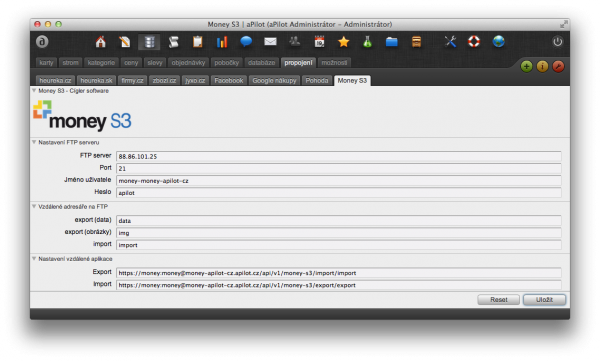Open the document with pencil icon
The width and height of the screenshot is (600, 361).
click(125, 41)
